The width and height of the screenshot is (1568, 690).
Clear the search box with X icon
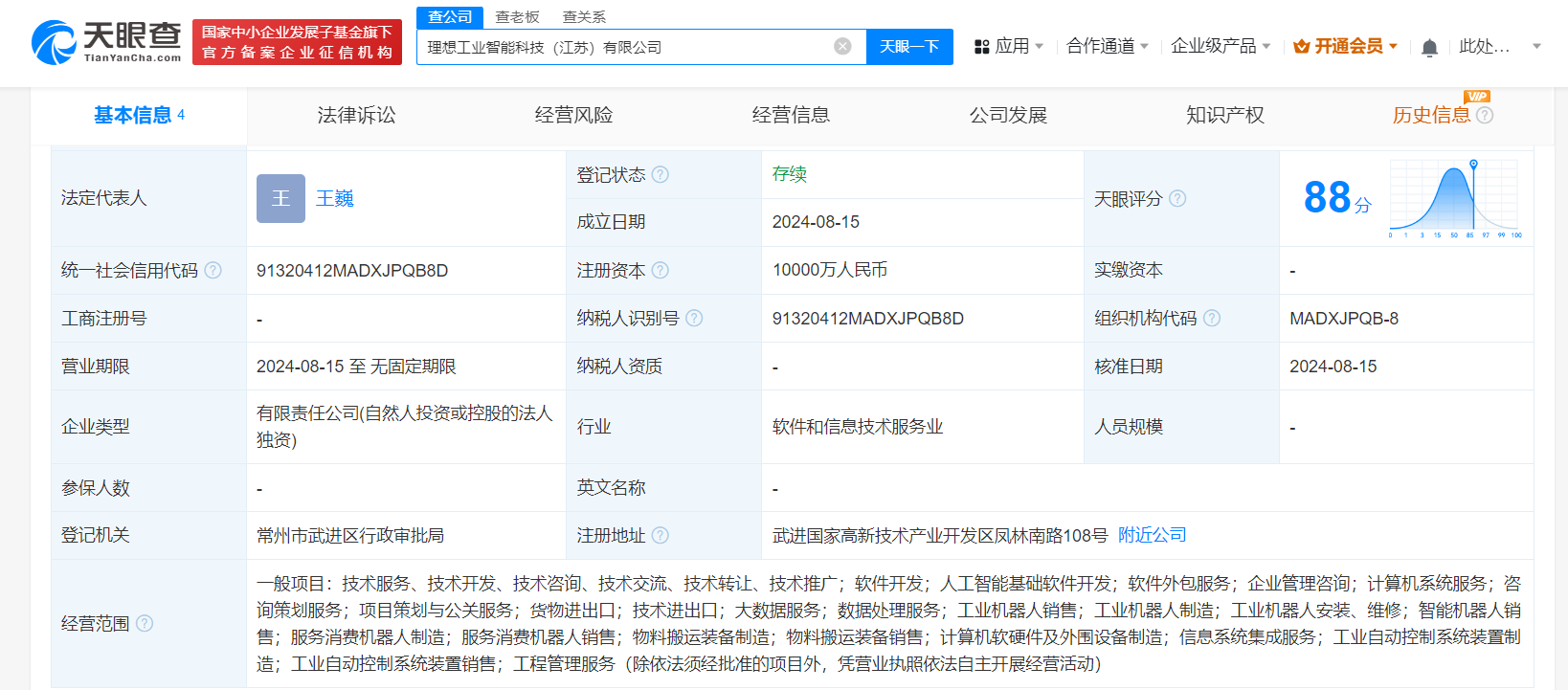tap(842, 46)
